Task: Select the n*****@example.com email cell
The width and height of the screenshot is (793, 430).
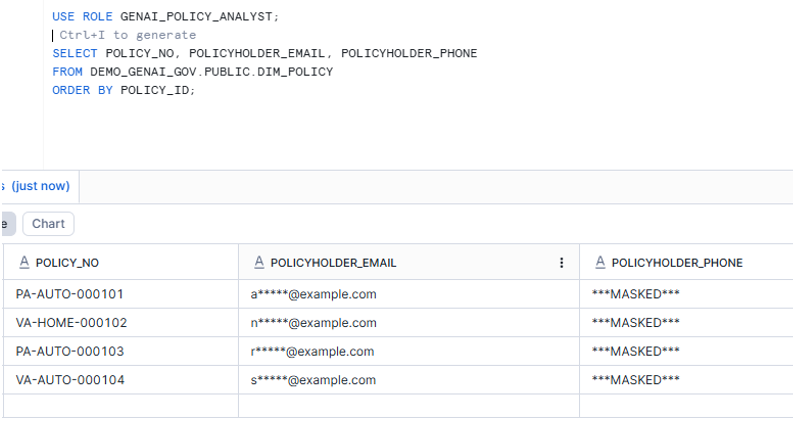Action: coord(313,323)
